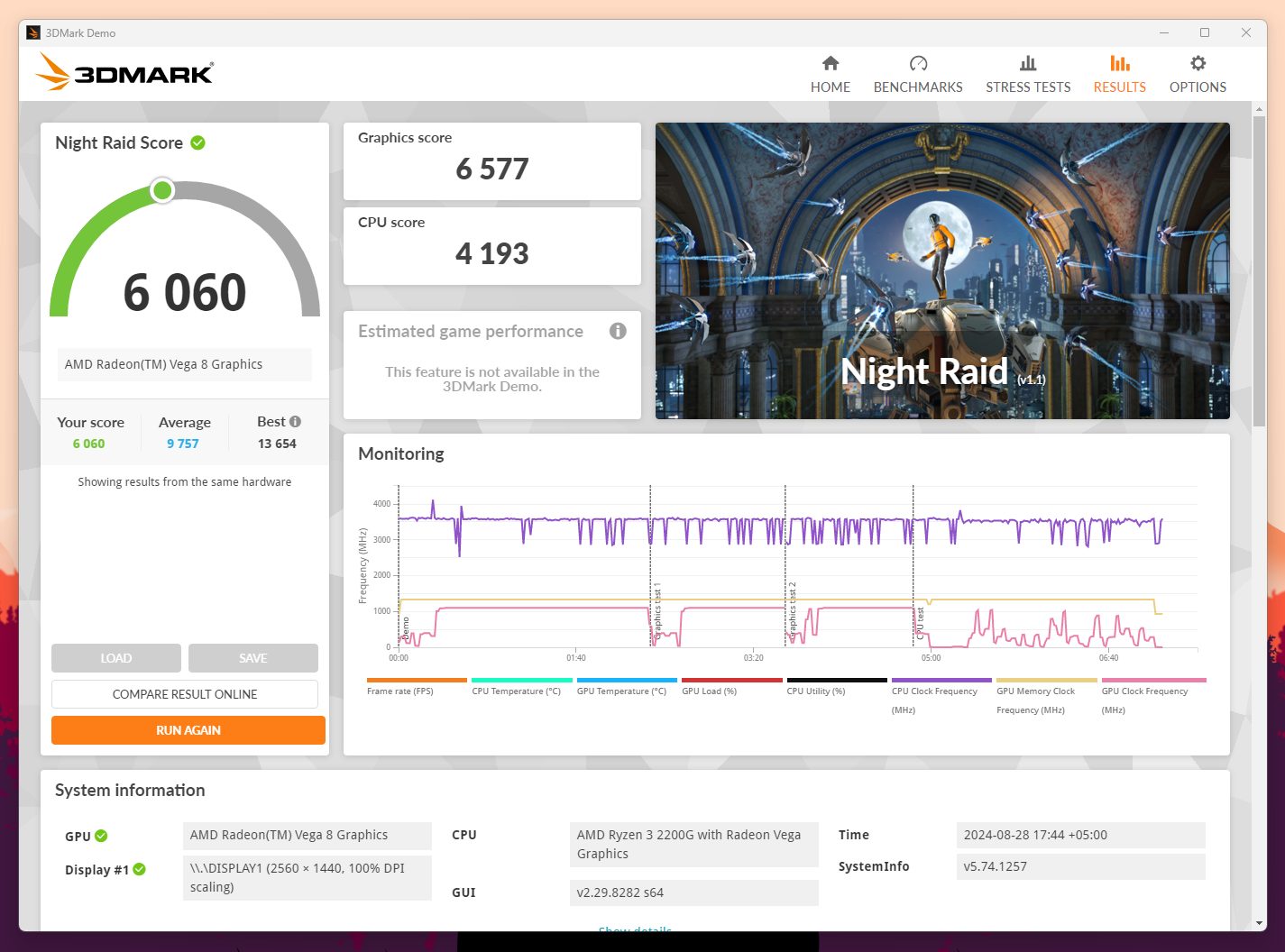This screenshot has height=952, width=1285.
Task: Click the GUI version v2.29.8282 s64
Action: point(694,892)
